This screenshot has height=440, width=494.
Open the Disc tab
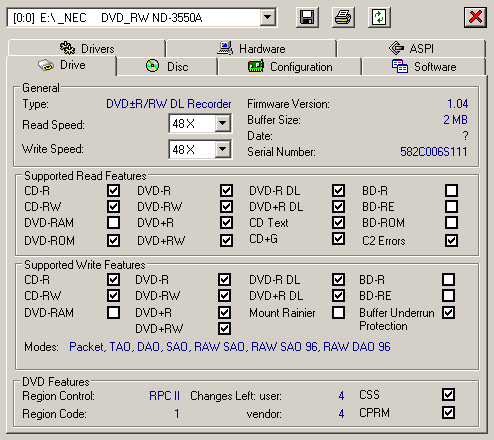pos(167,67)
